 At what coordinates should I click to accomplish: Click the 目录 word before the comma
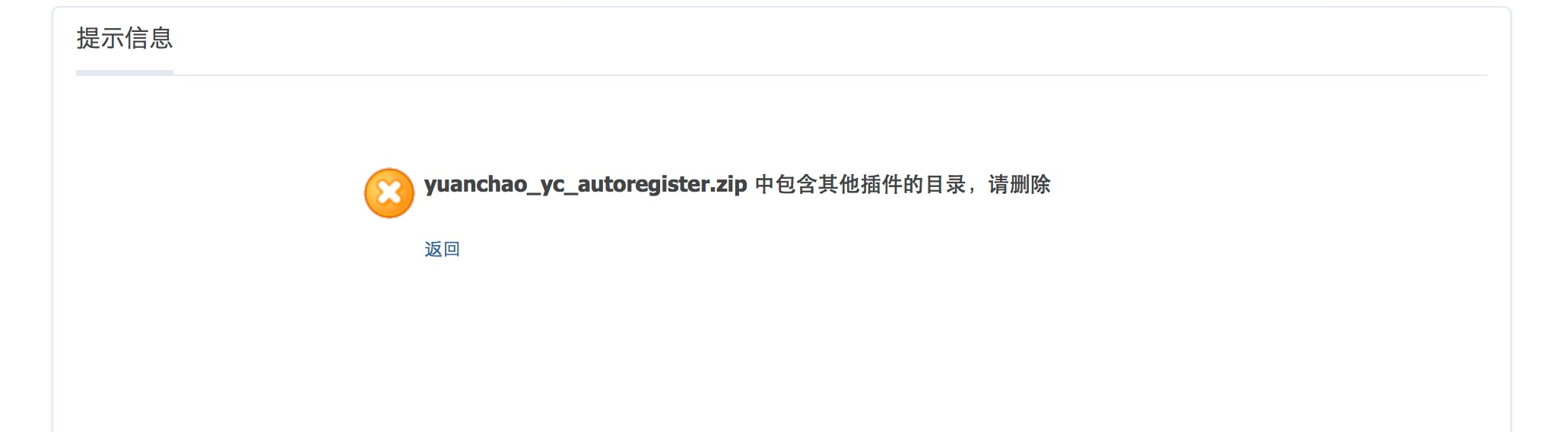[x=944, y=184]
